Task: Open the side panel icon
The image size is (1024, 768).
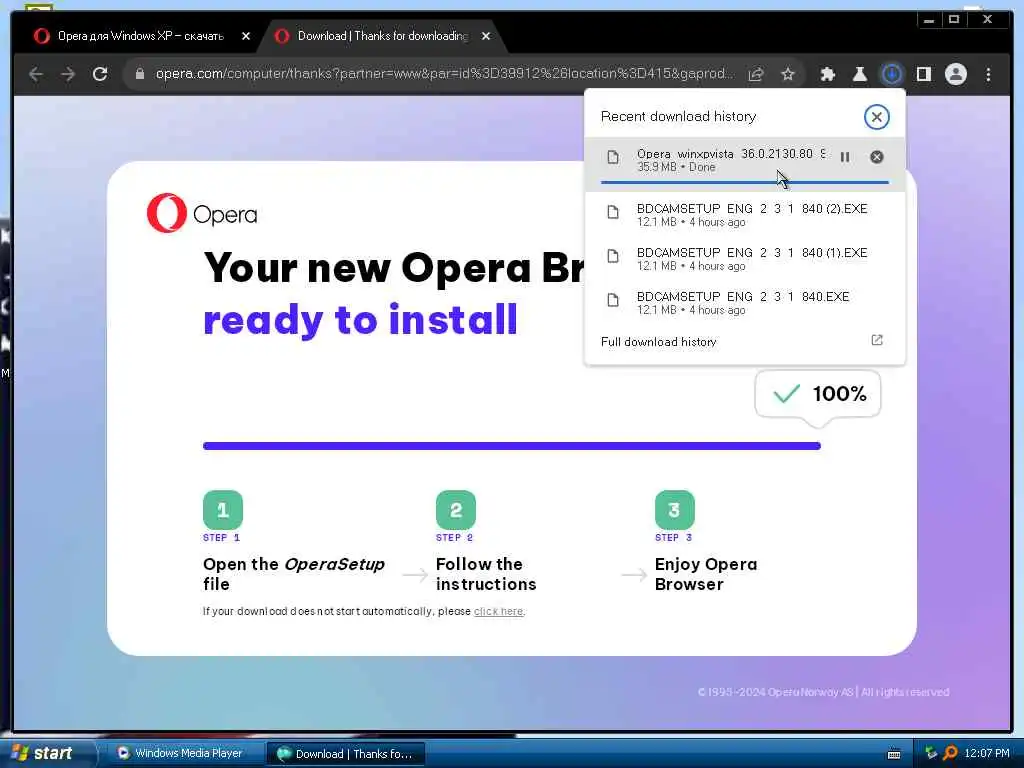Action: coord(923,74)
